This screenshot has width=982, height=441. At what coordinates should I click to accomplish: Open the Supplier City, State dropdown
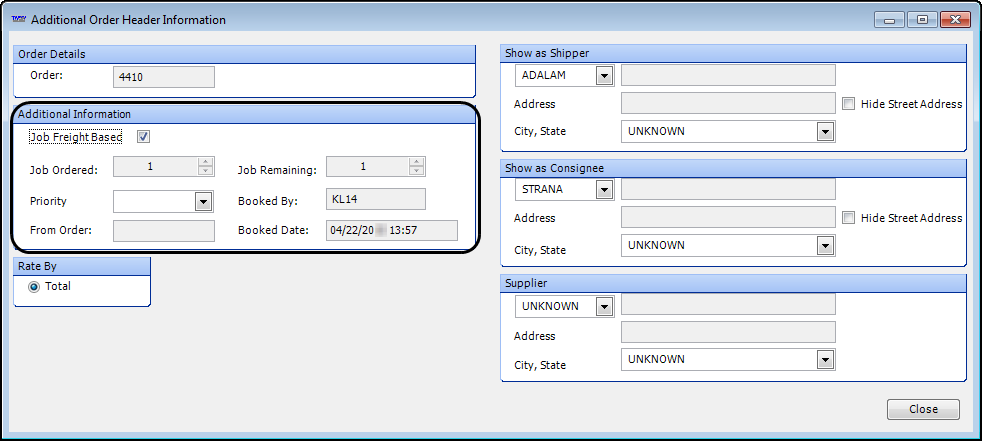point(825,360)
